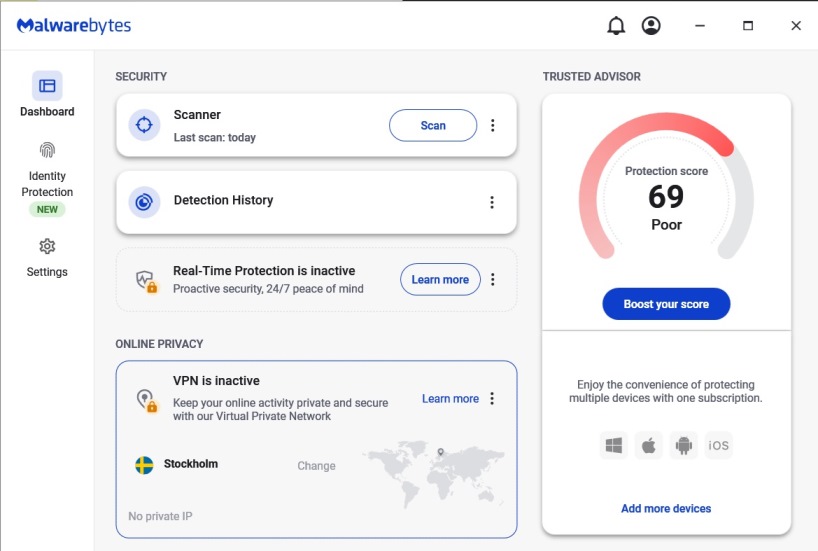
Task: Click the Protection score gauge arc
Action: pyautogui.click(x=666, y=186)
